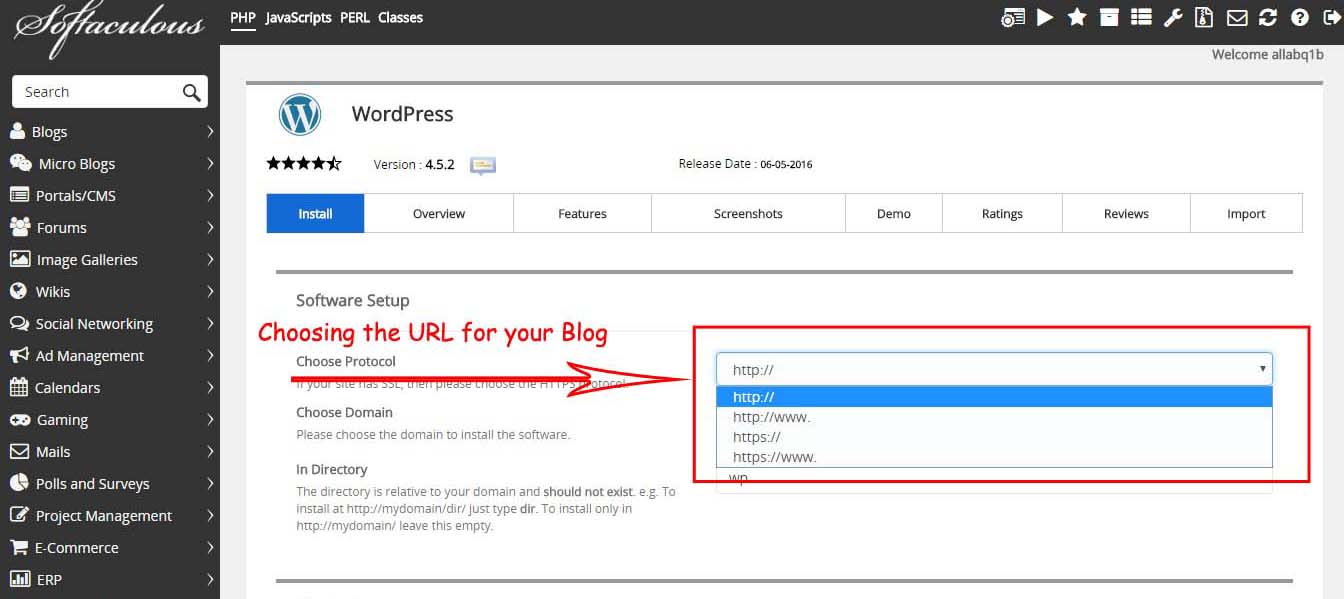Expand the Calendars category chevron
The width and height of the screenshot is (1344, 599).
click(210, 387)
